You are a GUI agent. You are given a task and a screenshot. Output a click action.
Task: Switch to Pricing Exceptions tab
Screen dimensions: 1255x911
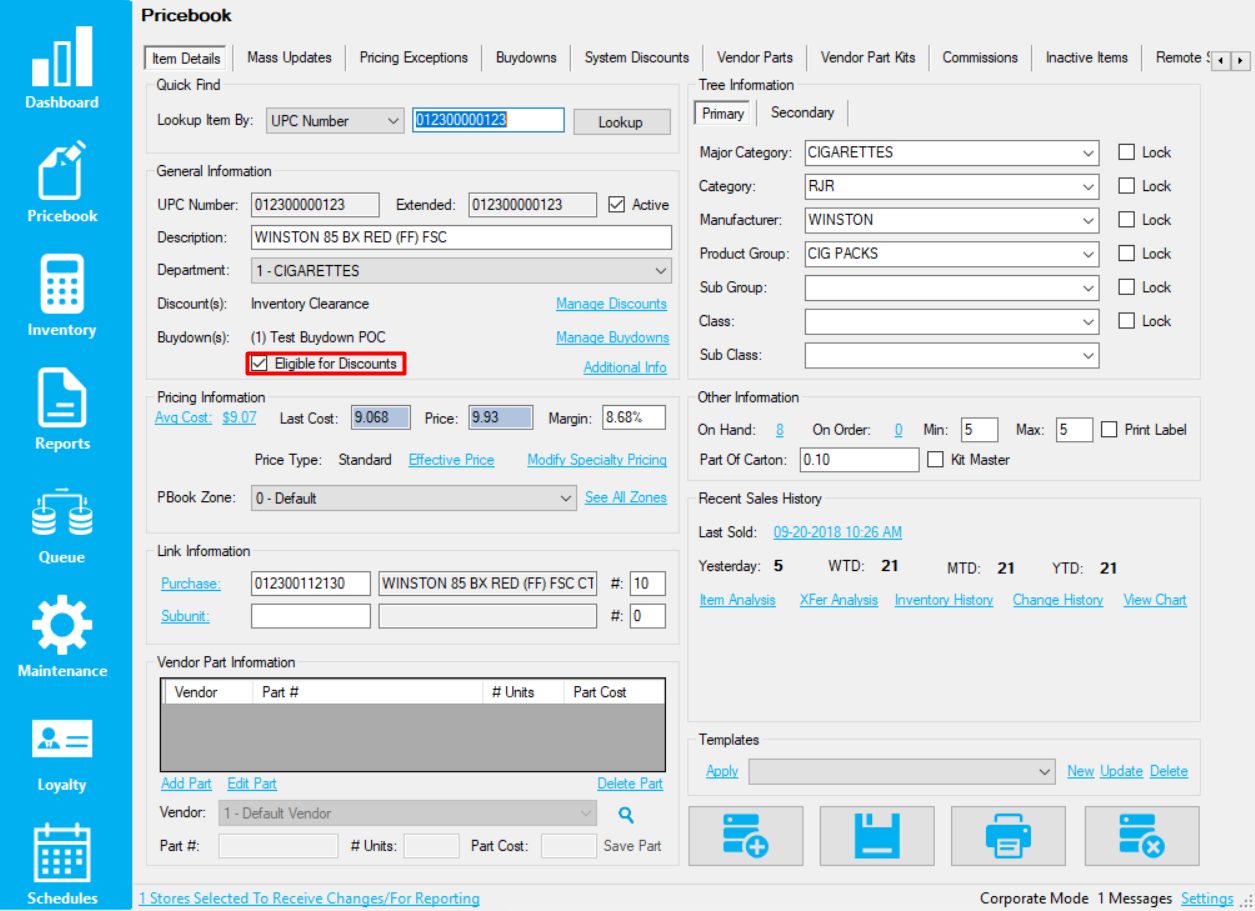coord(414,57)
